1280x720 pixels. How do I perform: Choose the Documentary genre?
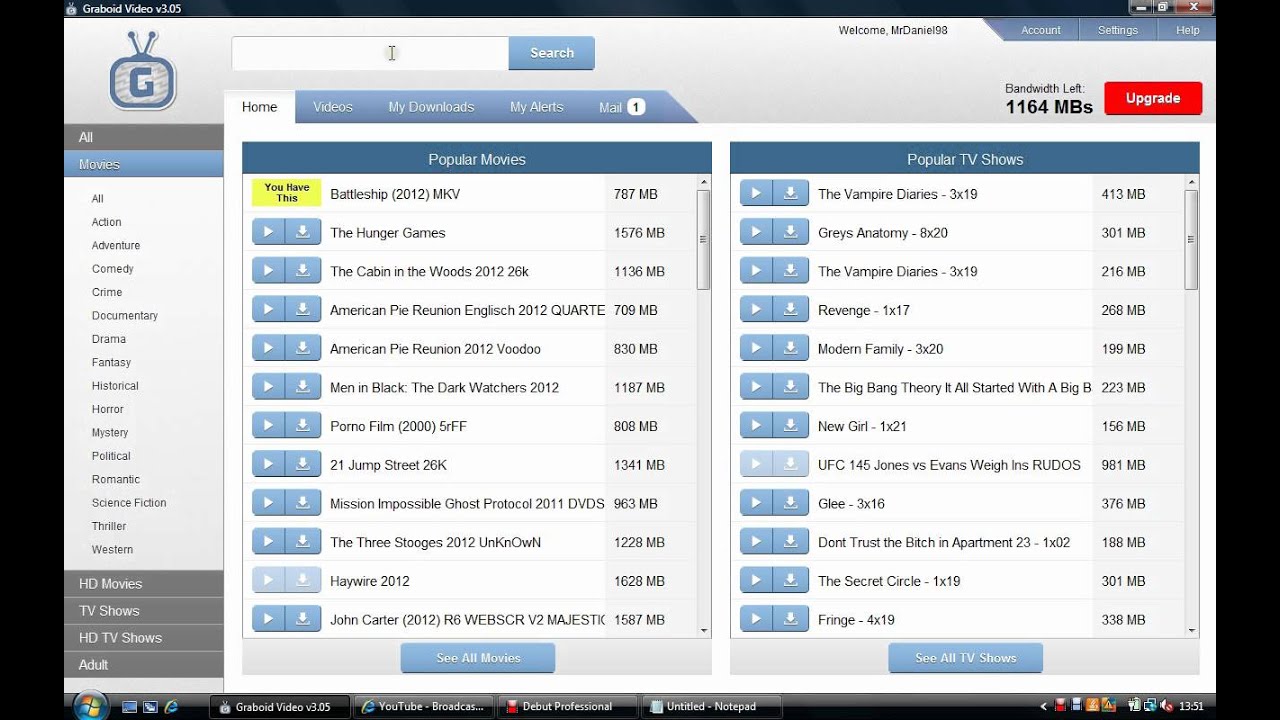[x=125, y=316]
